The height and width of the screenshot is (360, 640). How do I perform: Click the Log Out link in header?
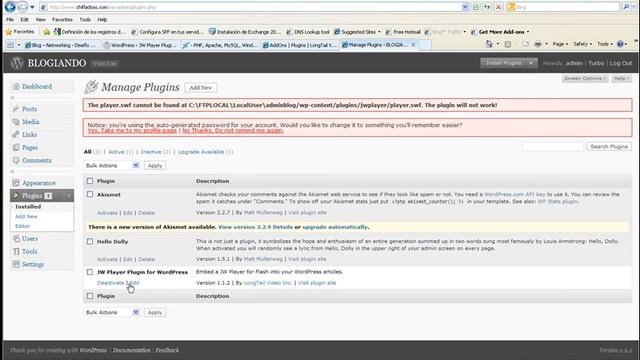[620, 63]
